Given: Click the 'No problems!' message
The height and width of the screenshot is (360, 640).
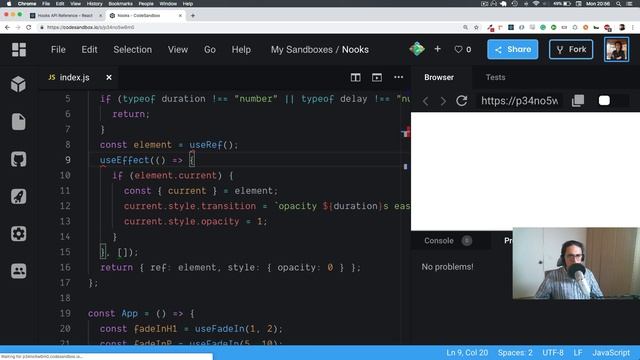Looking at the screenshot, I should point(447,267).
